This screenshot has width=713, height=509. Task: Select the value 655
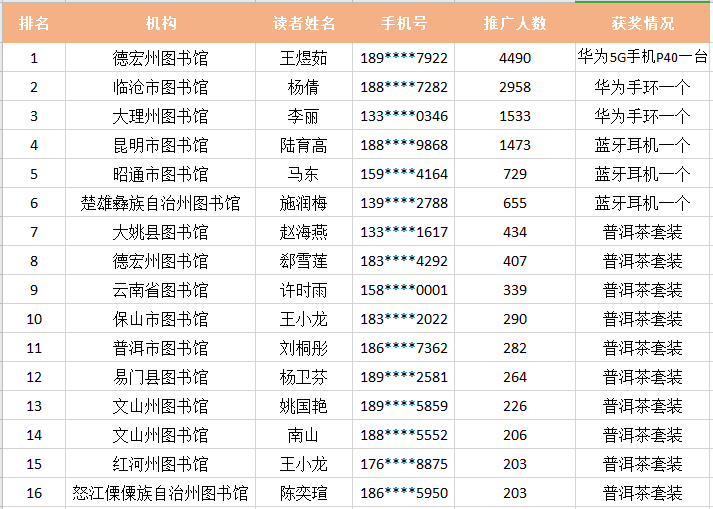tap(515, 203)
